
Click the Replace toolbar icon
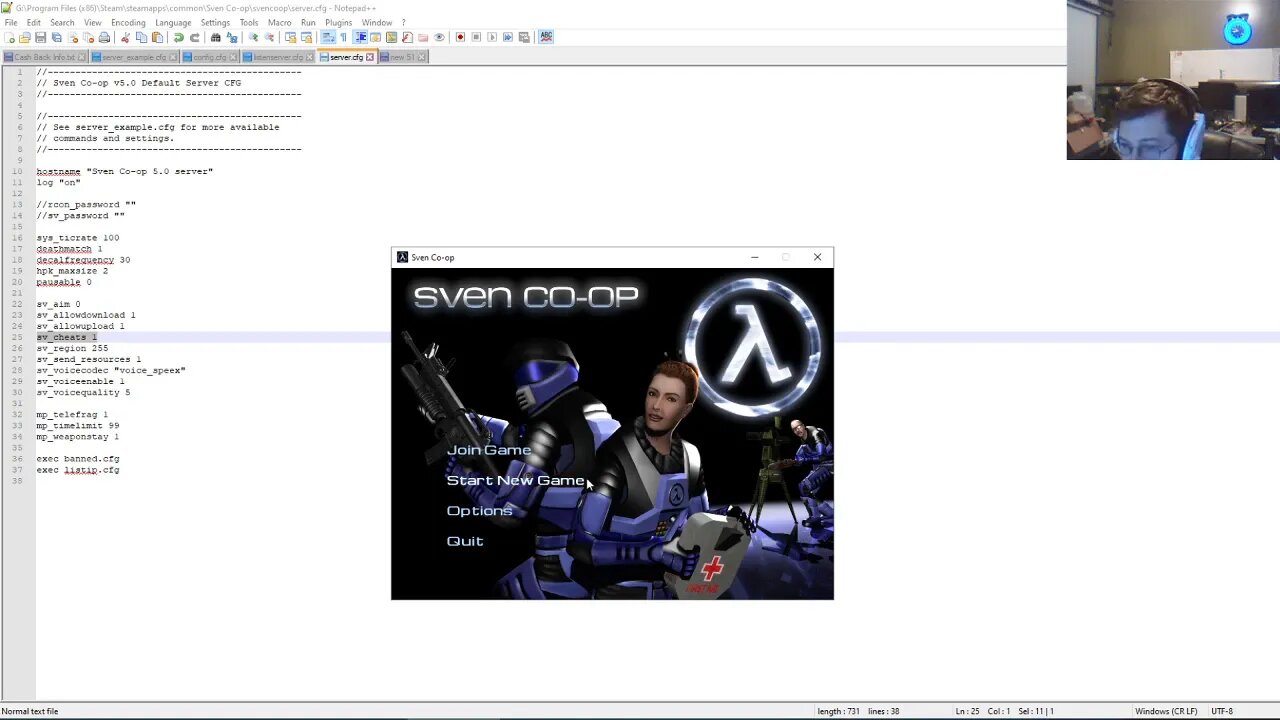(x=232, y=37)
